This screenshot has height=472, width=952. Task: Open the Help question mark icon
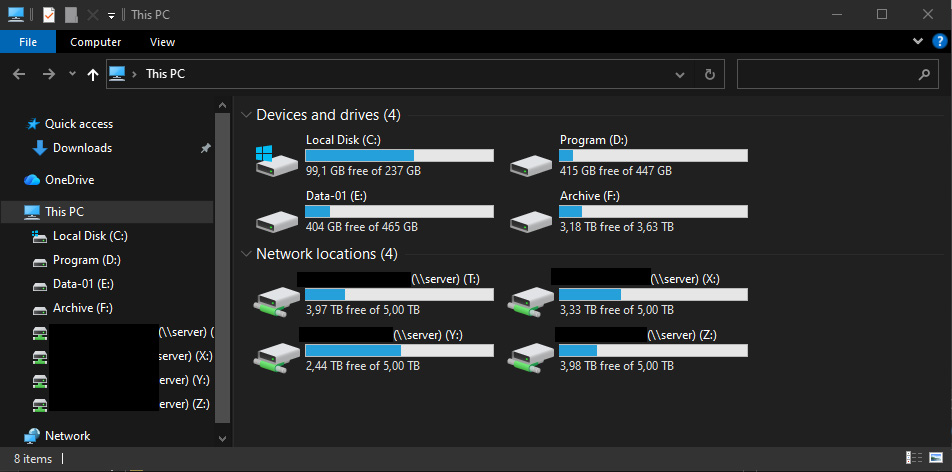coord(939,41)
